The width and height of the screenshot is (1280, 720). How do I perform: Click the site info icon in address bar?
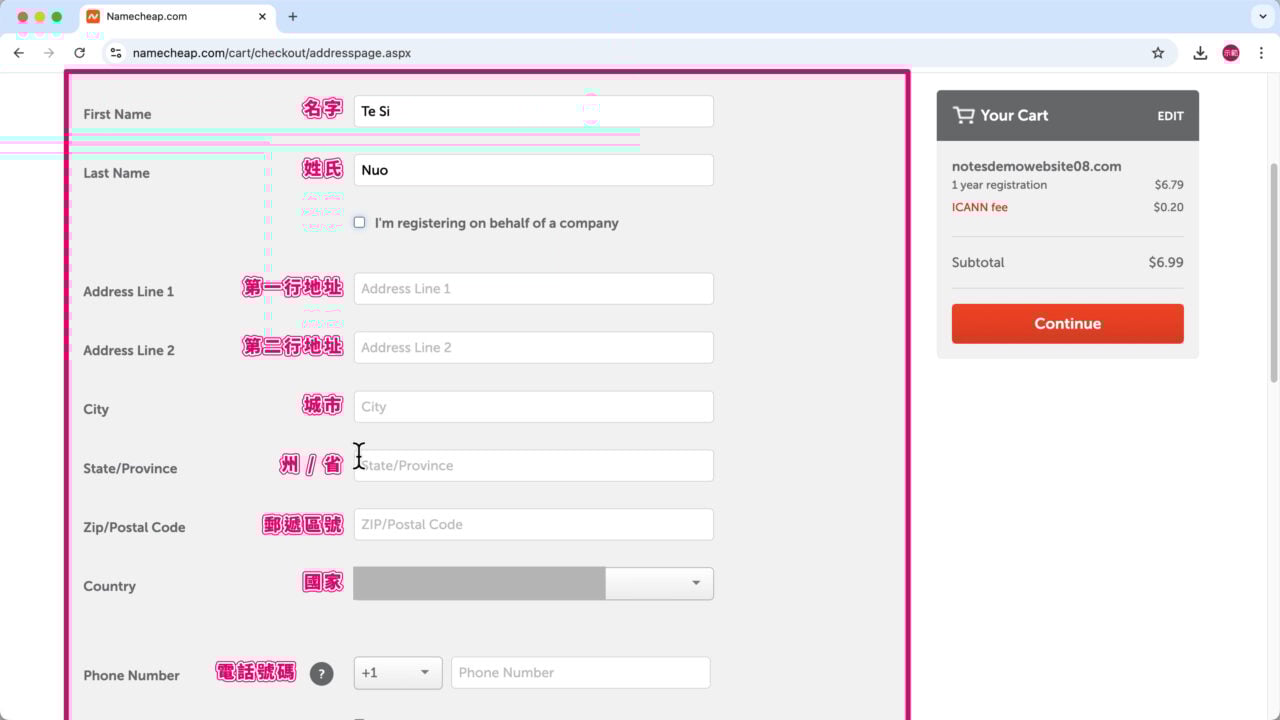point(116,53)
